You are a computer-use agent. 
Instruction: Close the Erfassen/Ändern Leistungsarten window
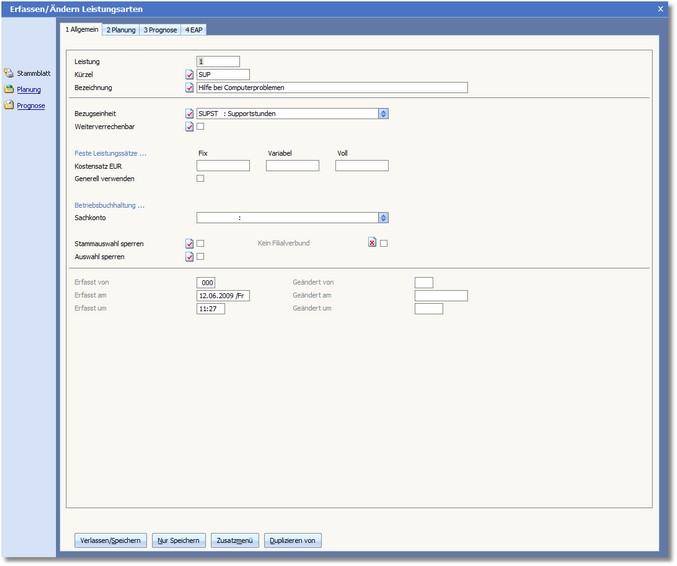point(661,8)
